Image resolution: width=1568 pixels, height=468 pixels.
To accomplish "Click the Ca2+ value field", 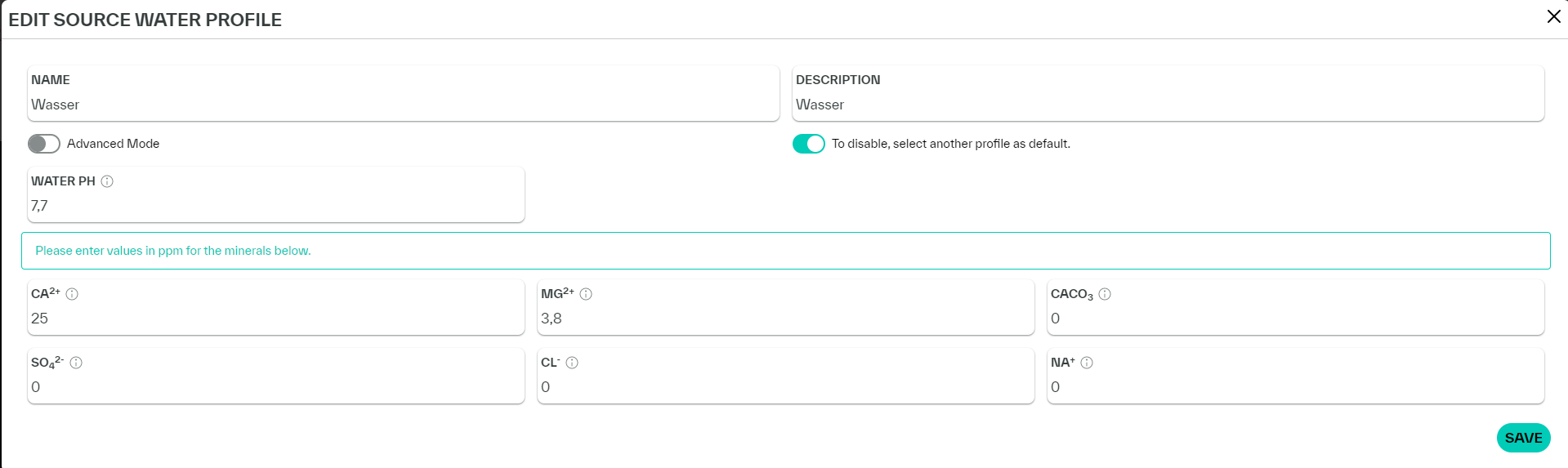I will click(275, 319).
